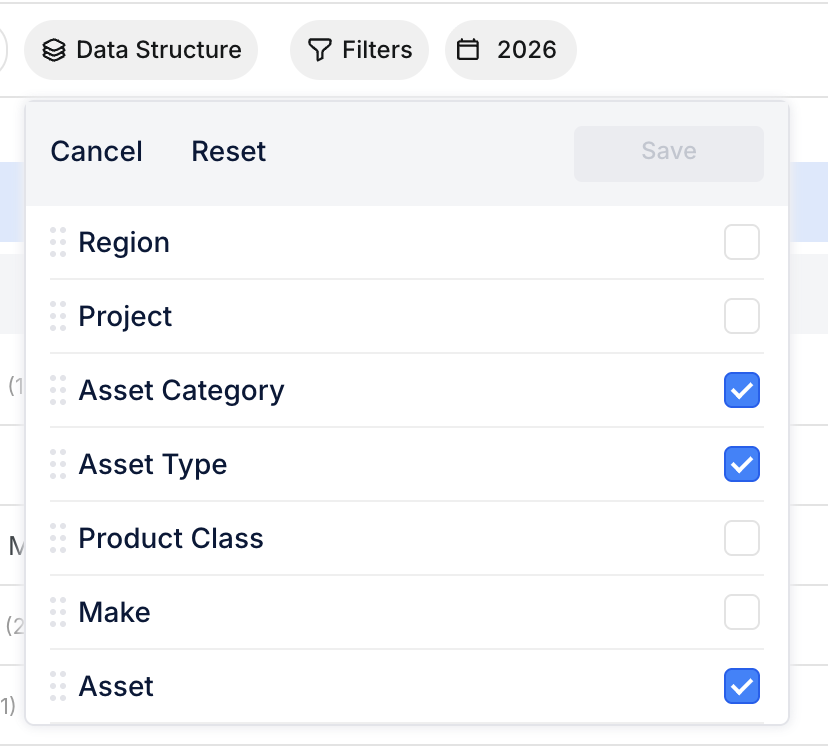Enable the Region checkbox
Viewport: 828px width, 754px height.
point(741,242)
